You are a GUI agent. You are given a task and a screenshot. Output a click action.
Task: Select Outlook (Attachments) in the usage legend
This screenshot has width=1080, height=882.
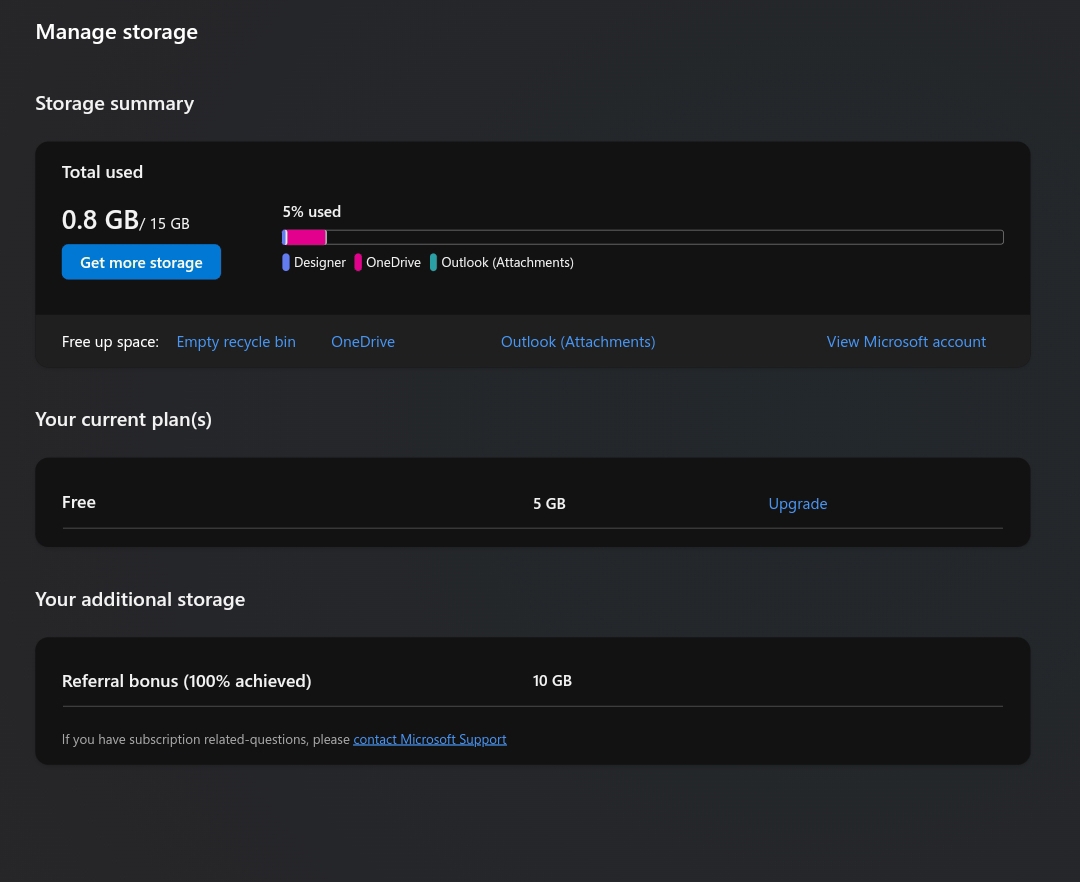click(x=507, y=261)
